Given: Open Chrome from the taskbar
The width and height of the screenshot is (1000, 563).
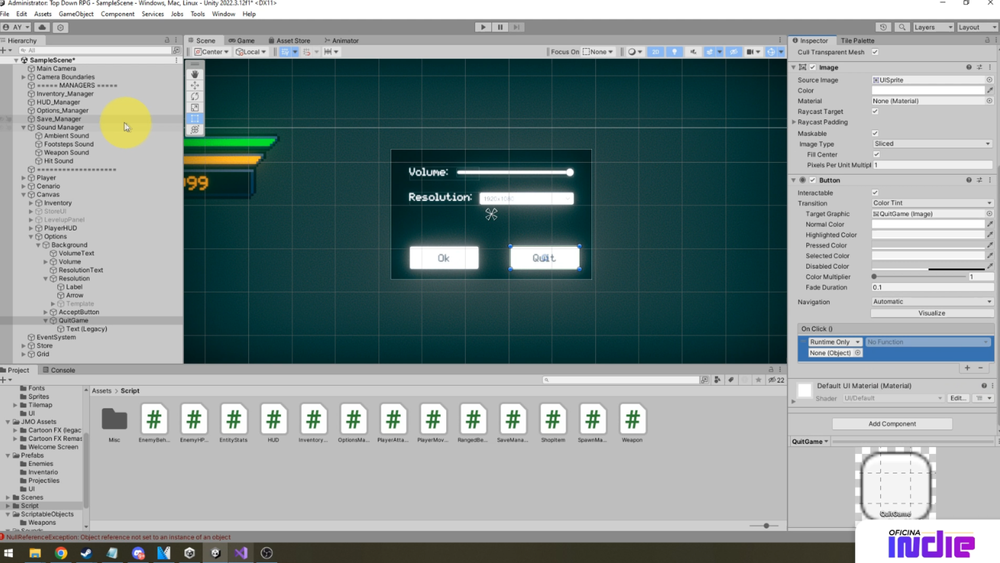Looking at the screenshot, I should (61, 553).
